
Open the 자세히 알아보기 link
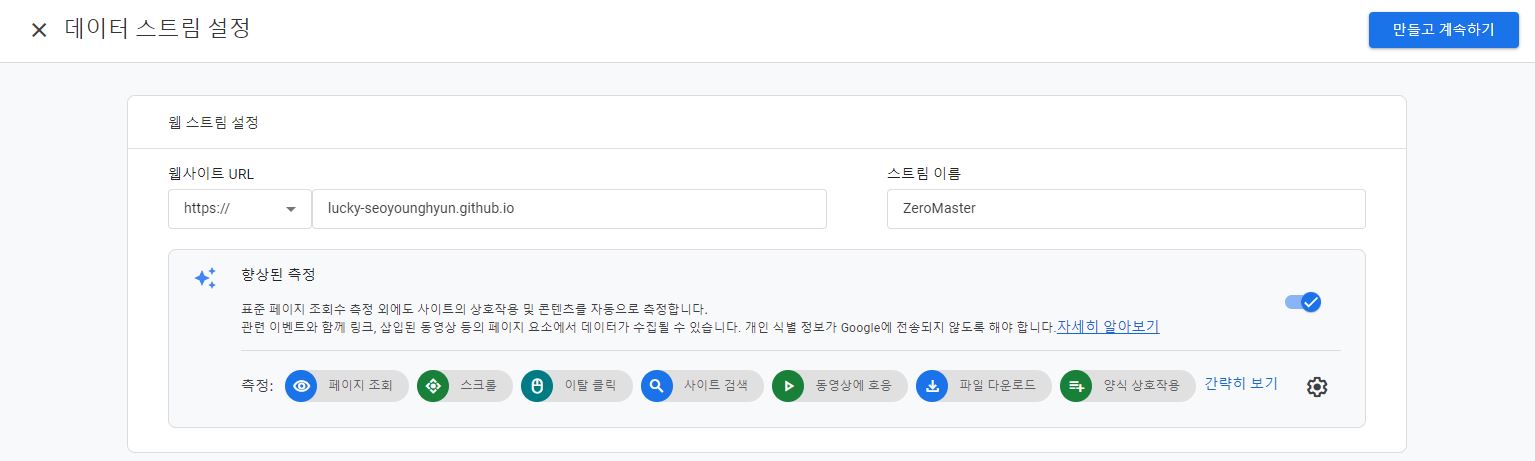(x=1108, y=327)
